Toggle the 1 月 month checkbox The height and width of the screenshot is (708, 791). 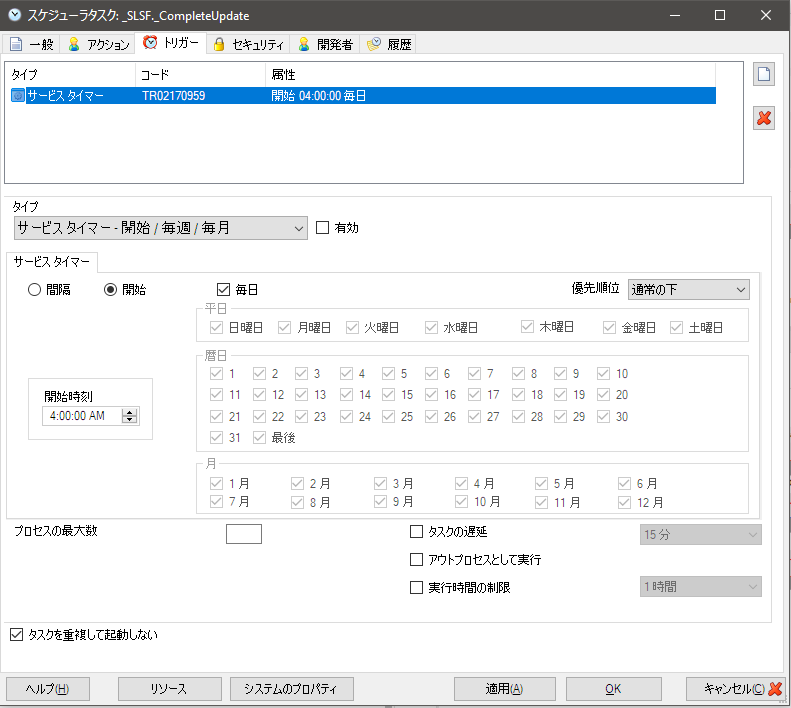[216, 483]
